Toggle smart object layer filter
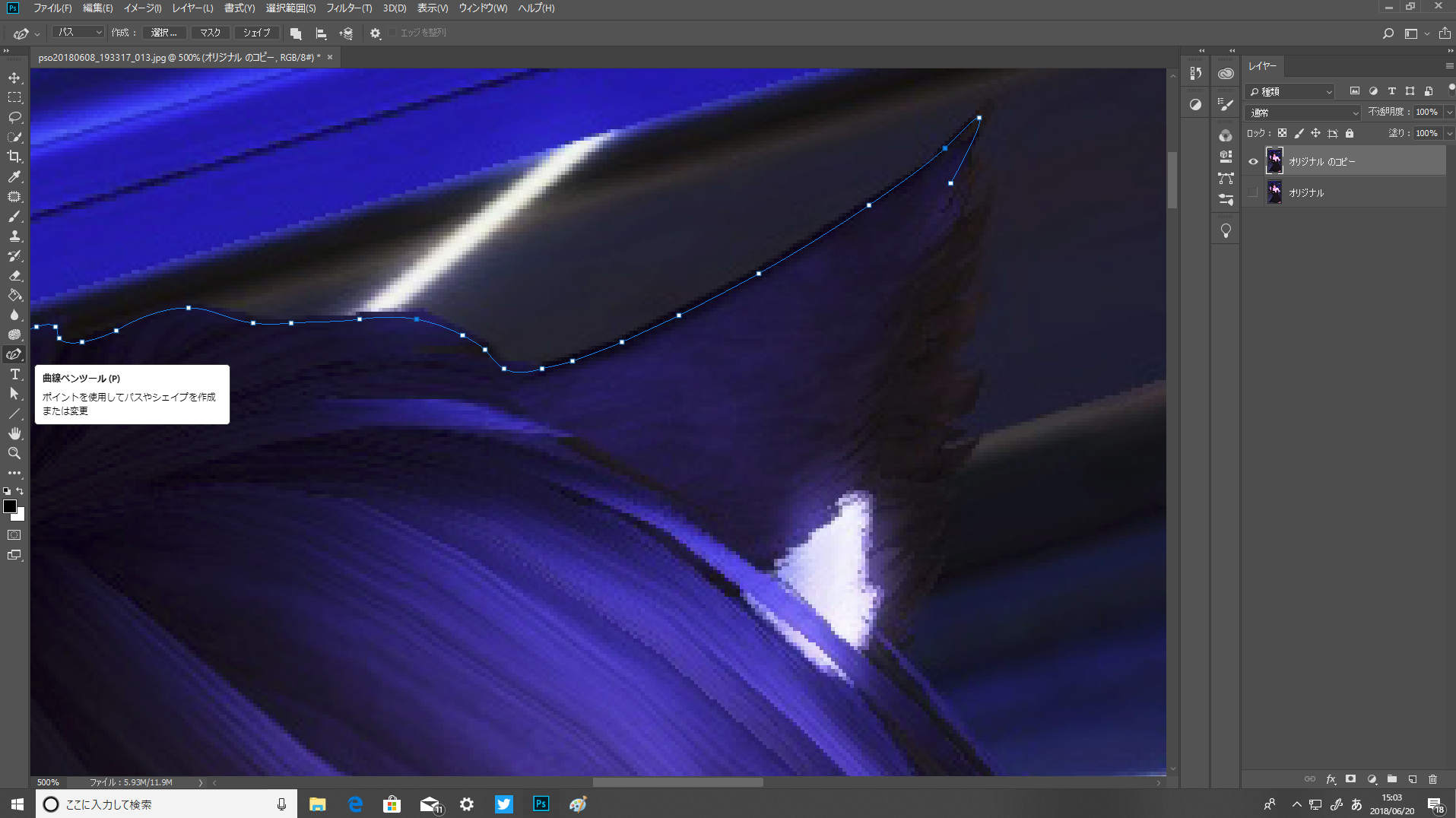 [x=1429, y=91]
